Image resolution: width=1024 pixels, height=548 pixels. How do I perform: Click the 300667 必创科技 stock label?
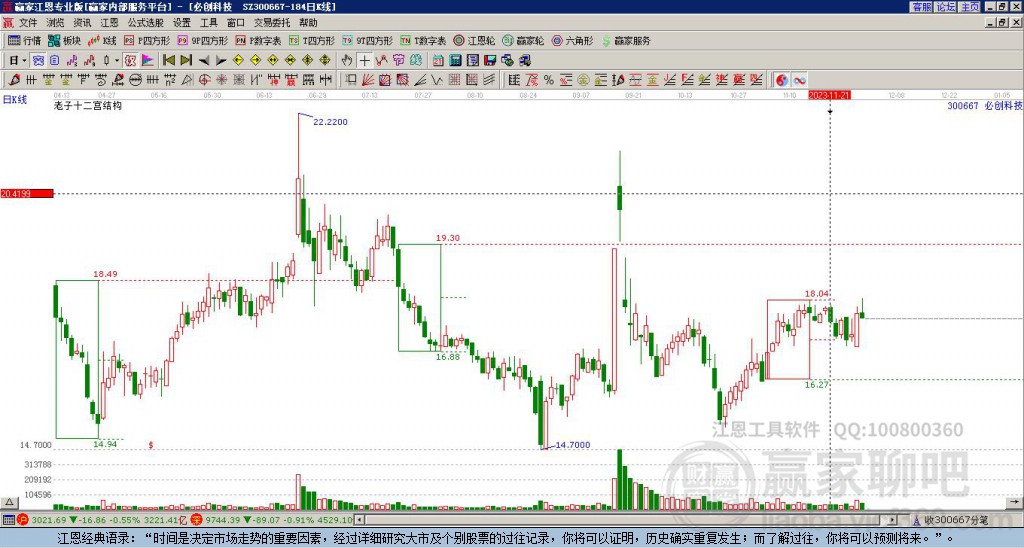click(x=985, y=105)
